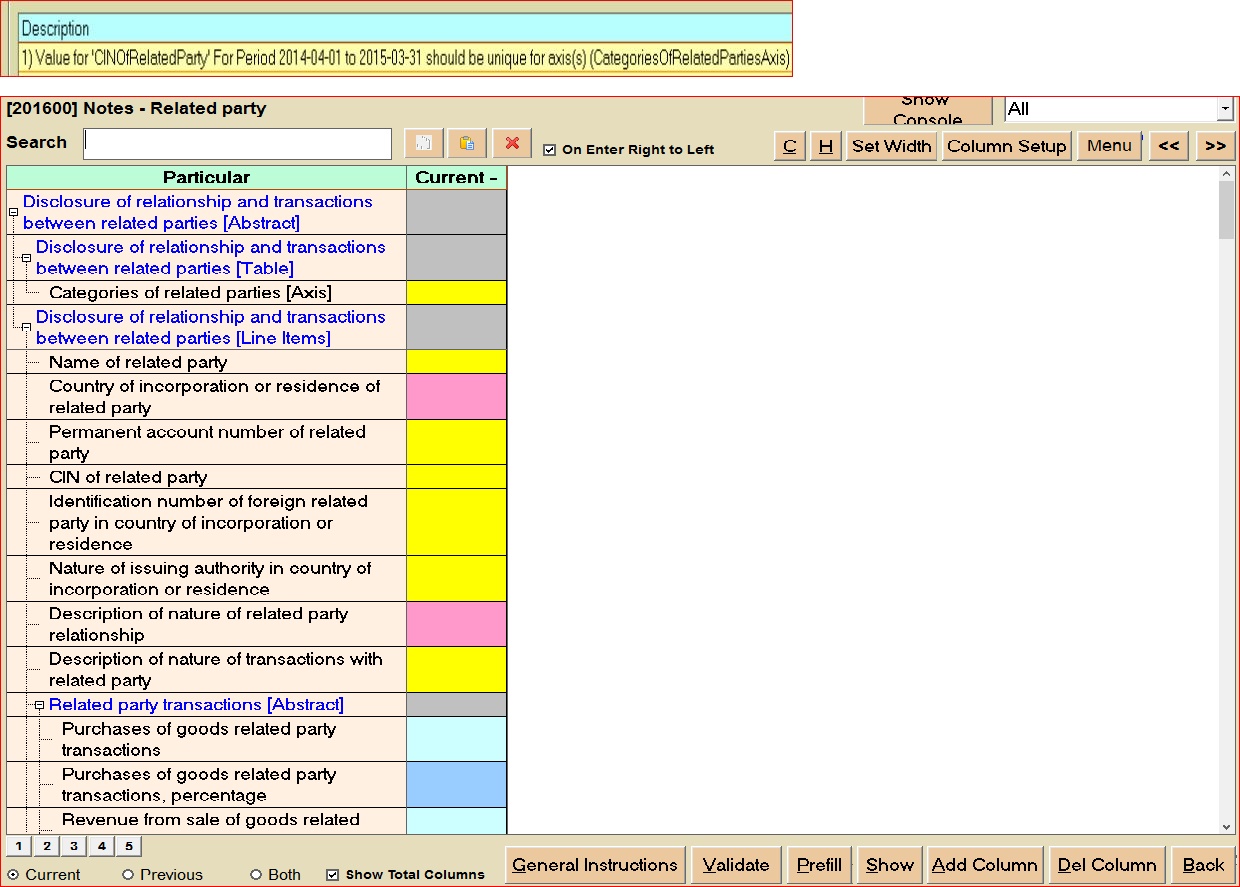This screenshot has width=1240, height=887.
Task: Go to previous columns with << button
Action: click(x=1168, y=146)
